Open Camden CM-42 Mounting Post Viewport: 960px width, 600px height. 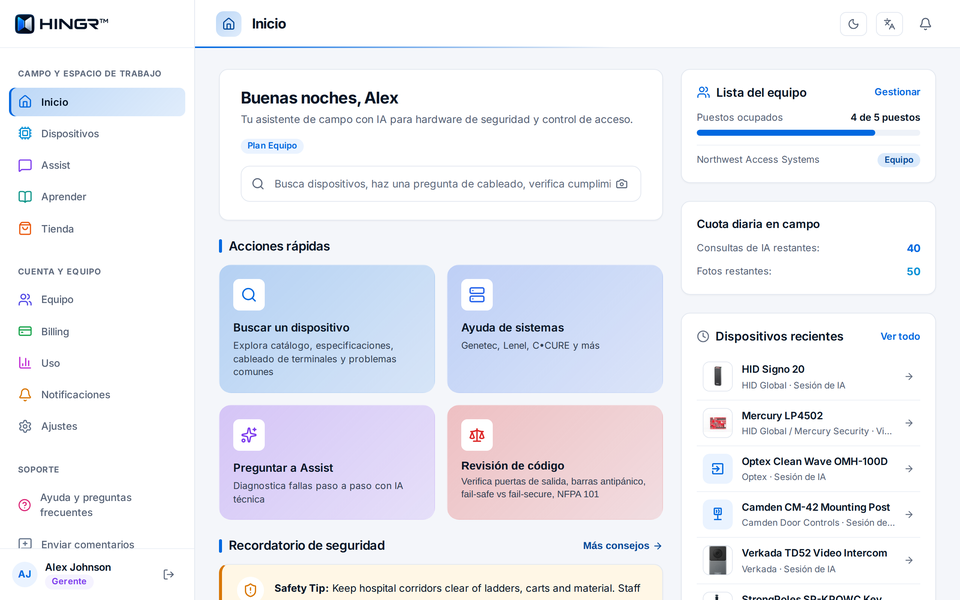[x=808, y=515]
